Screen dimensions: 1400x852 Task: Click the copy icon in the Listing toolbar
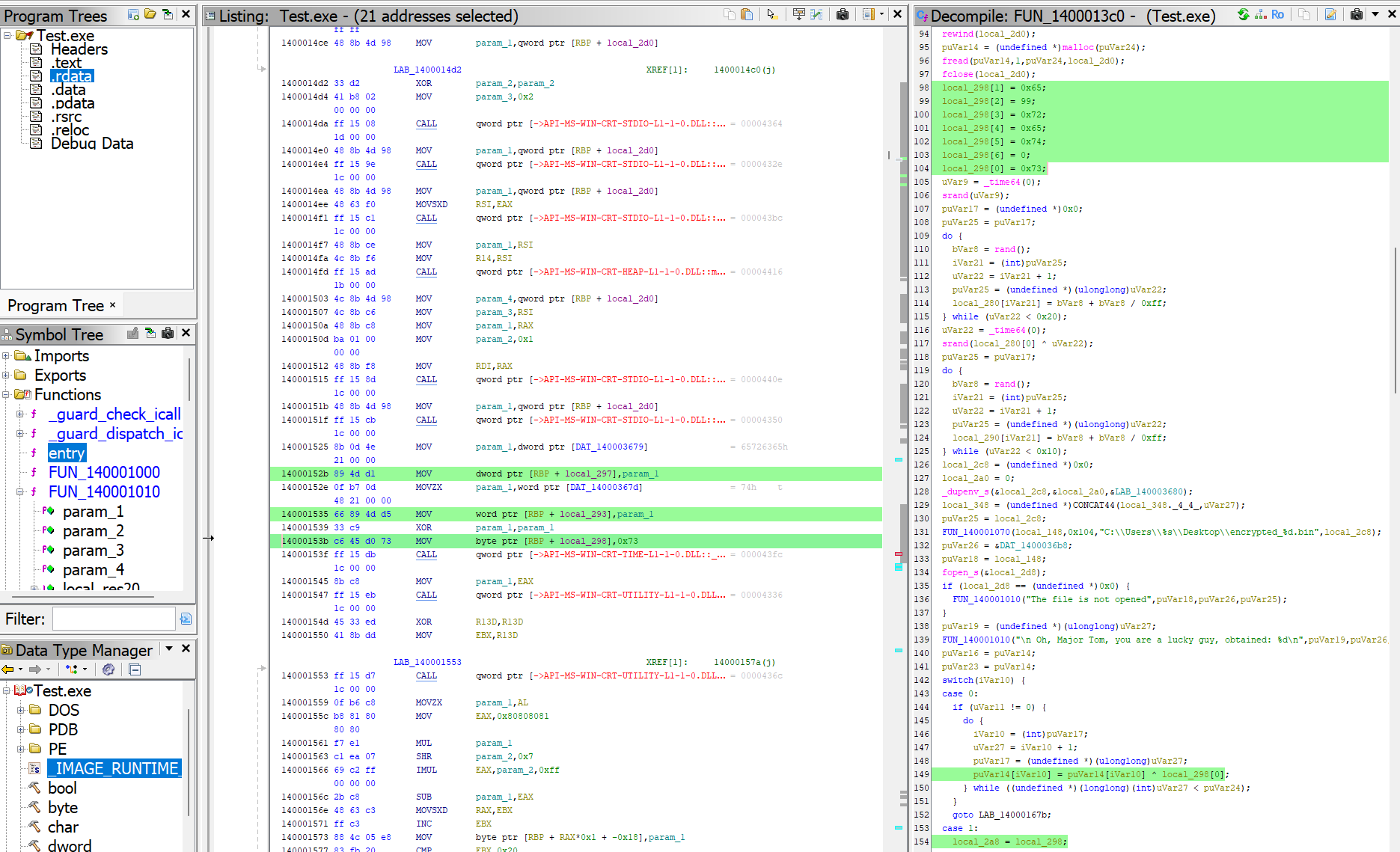[x=730, y=15]
